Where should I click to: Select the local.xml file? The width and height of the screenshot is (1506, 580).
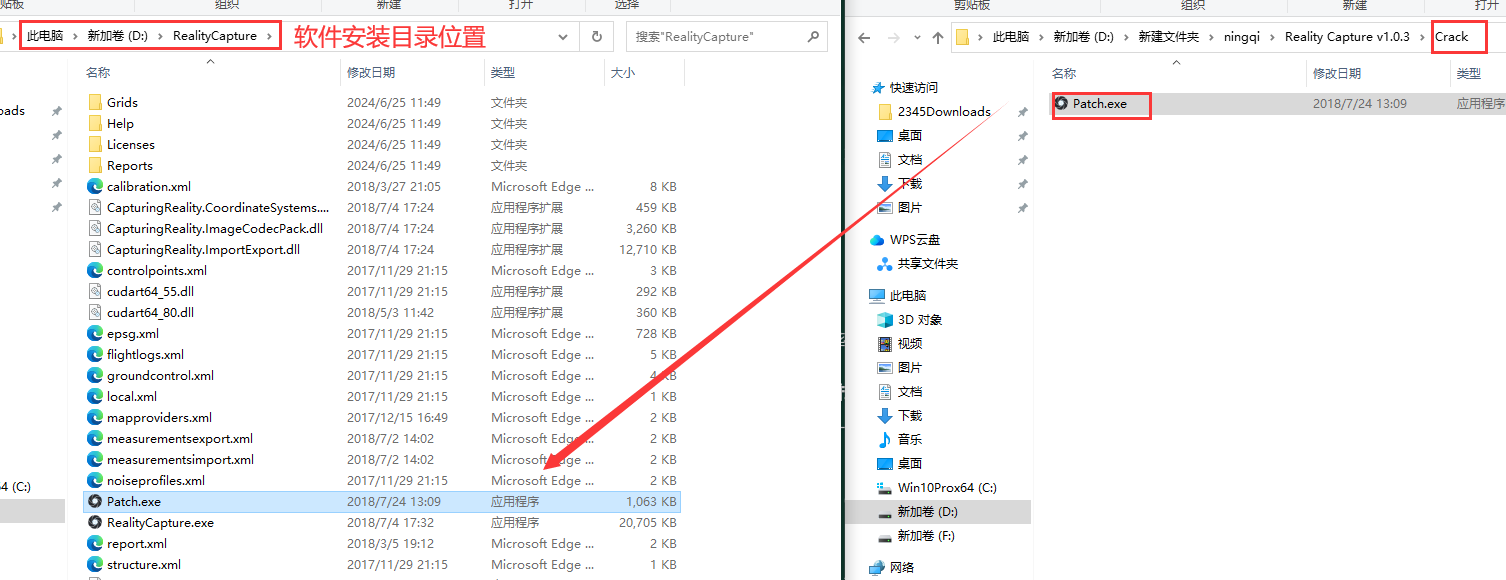click(132, 396)
